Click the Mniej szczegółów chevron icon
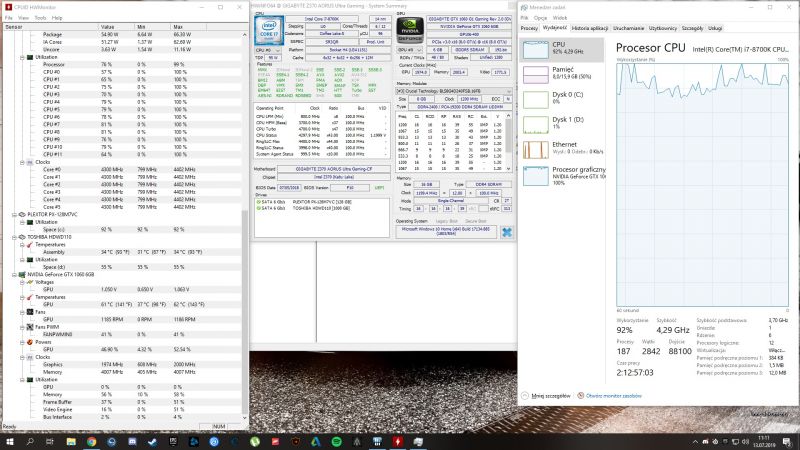 point(525,396)
